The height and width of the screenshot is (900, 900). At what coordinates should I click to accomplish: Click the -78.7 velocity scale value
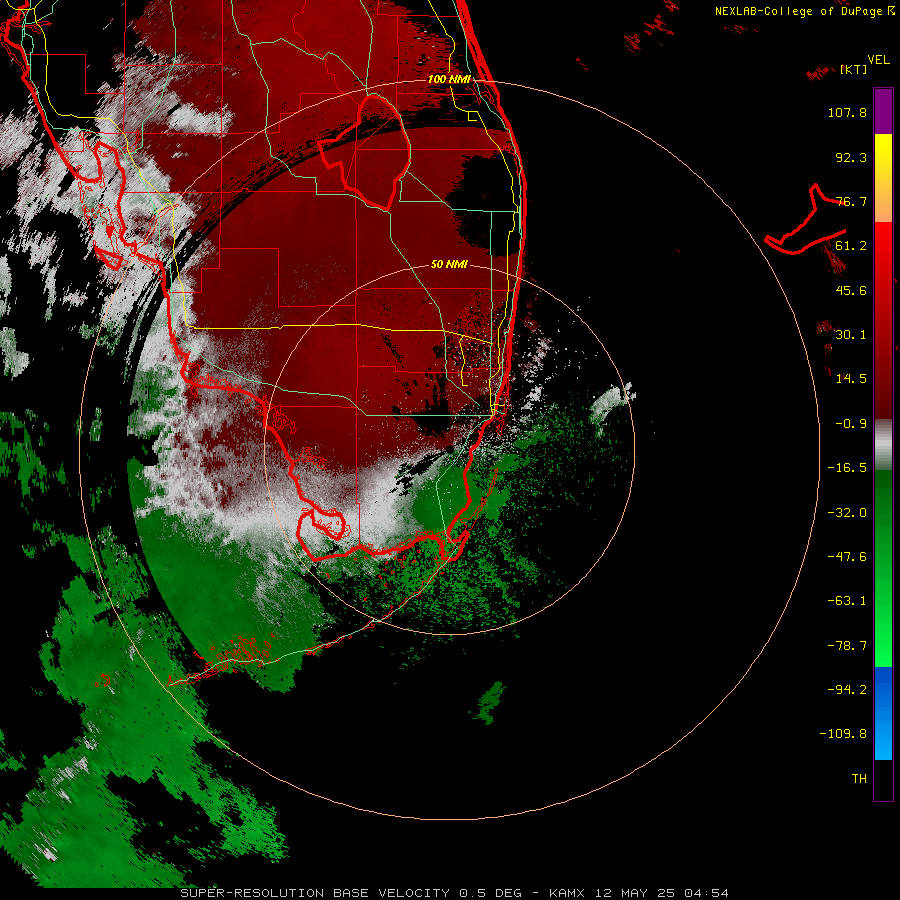(847, 646)
